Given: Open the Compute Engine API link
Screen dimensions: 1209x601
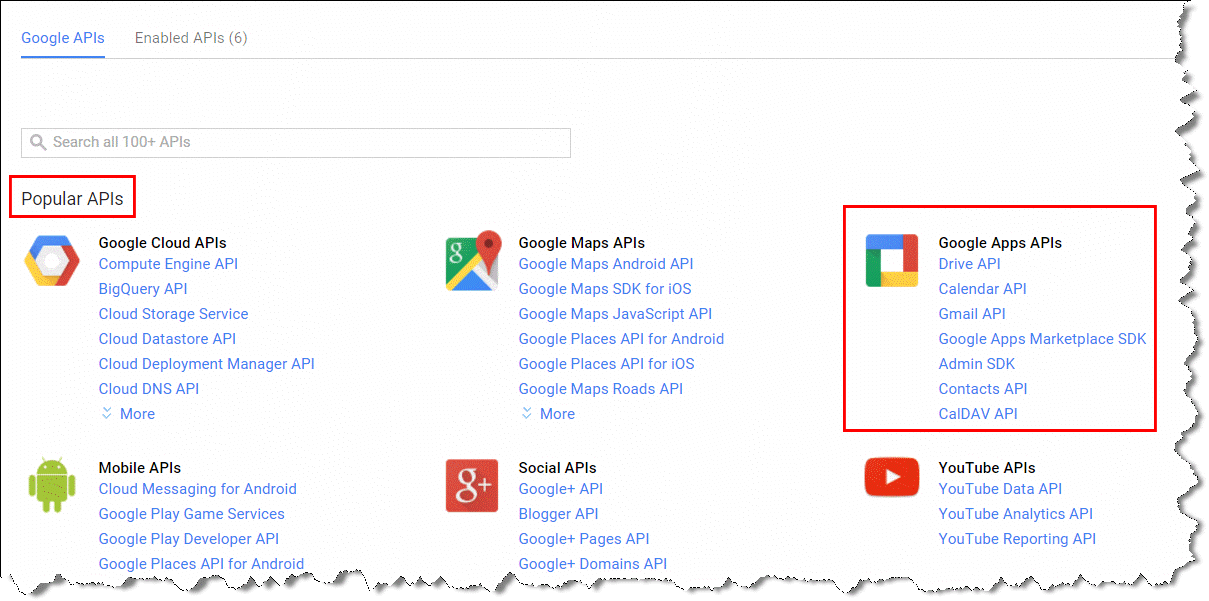Looking at the screenshot, I should pos(169,264).
